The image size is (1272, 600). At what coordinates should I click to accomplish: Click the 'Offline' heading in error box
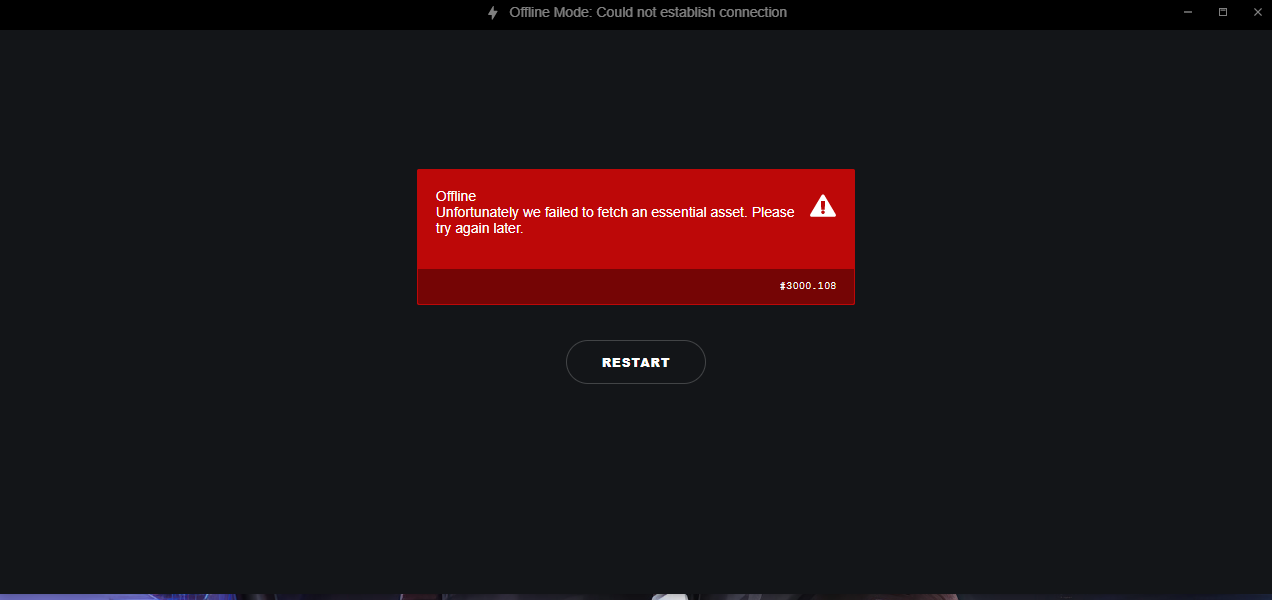[x=456, y=196]
